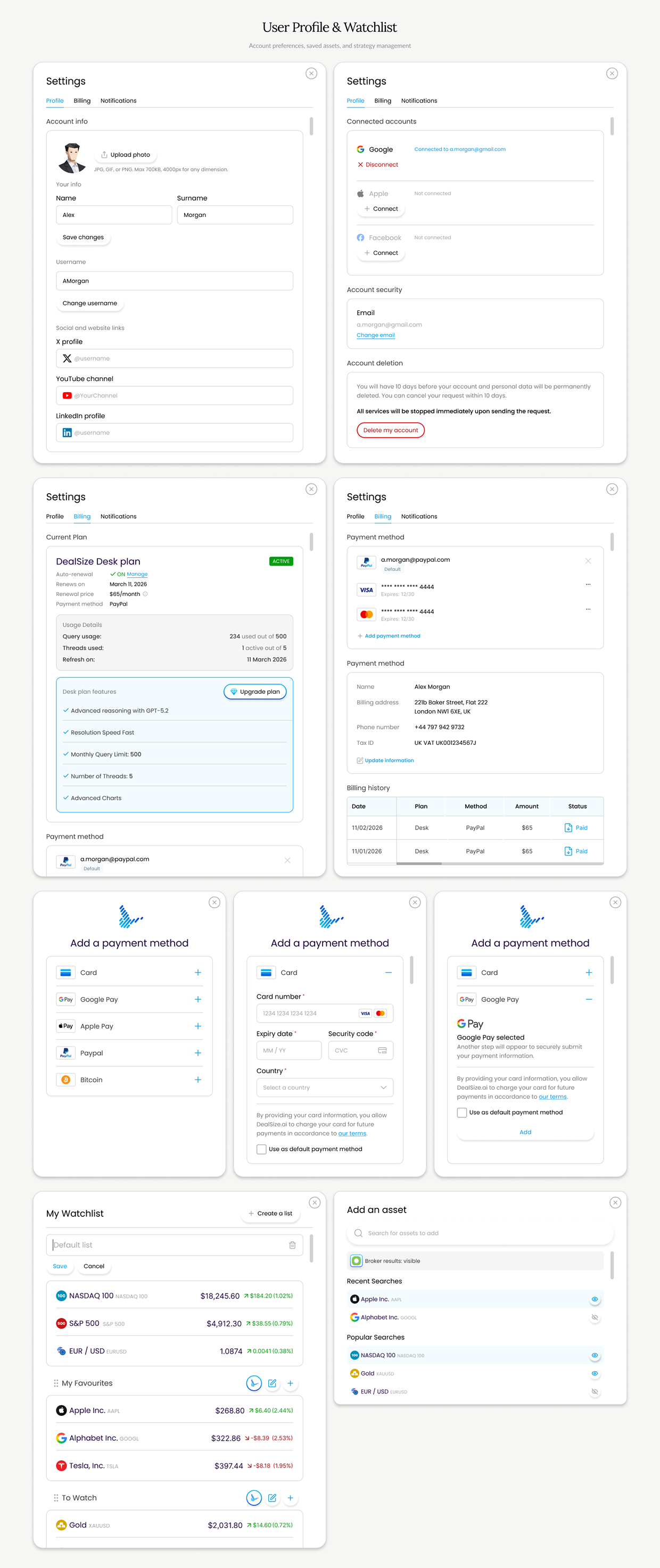Click the My Watchlist vertical scrollbar
660x1568 pixels.
click(x=311, y=1248)
